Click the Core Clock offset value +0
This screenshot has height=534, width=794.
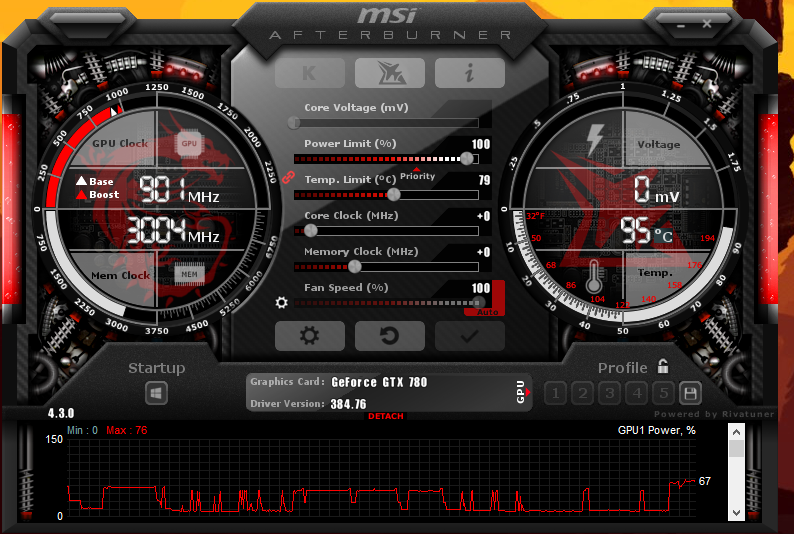click(x=484, y=216)
